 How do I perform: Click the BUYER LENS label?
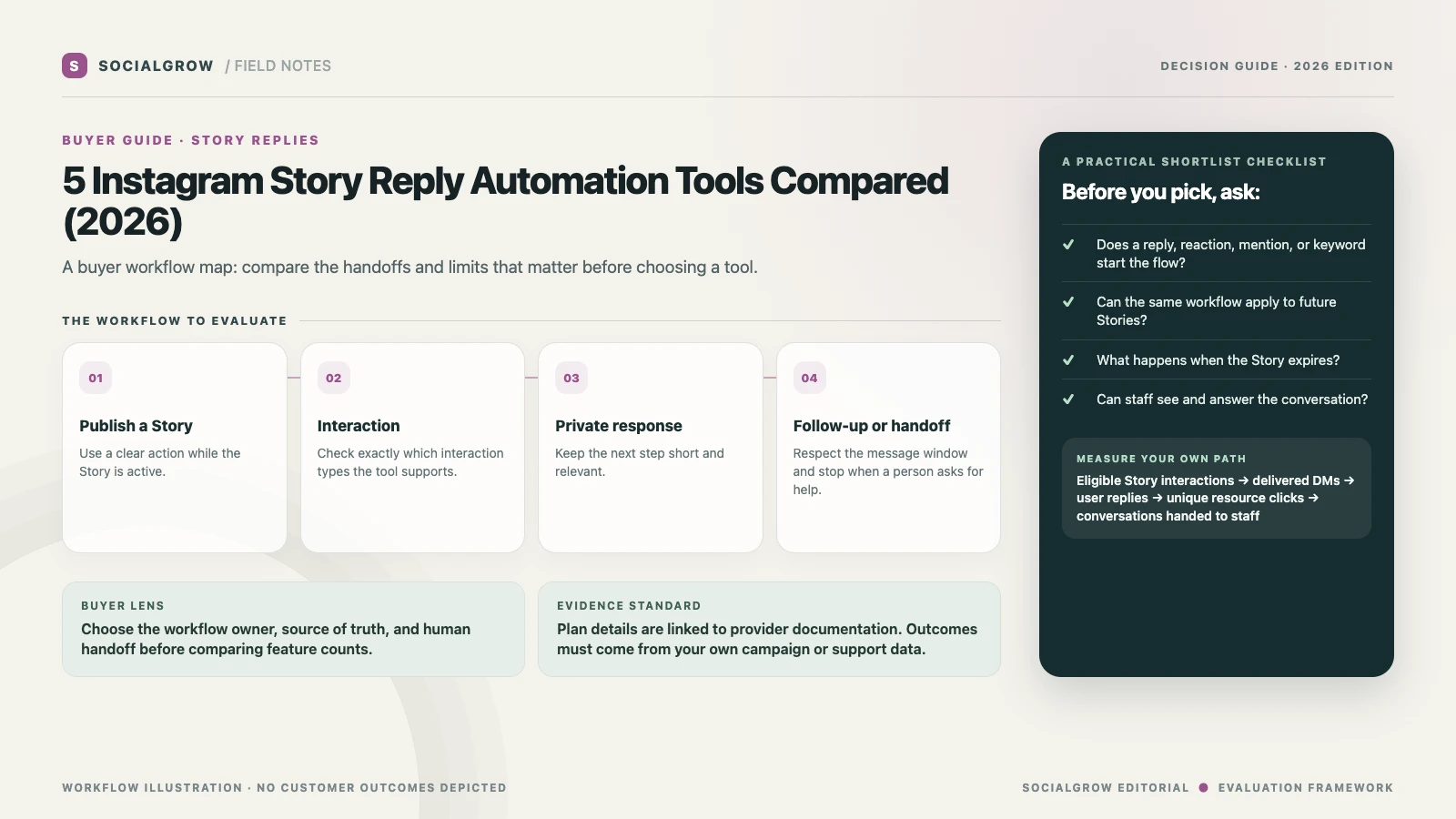123,606
